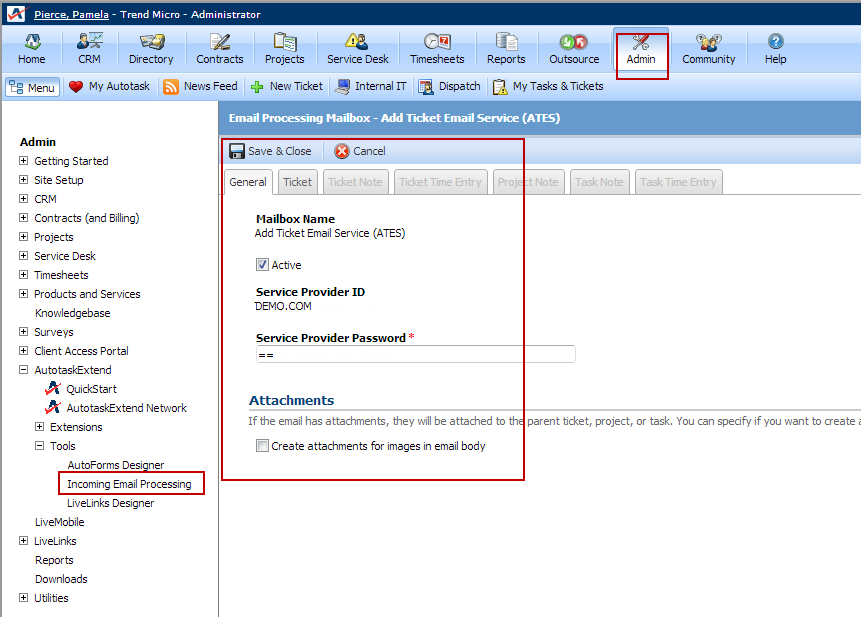Click New Ticket in the shortcut bar
This screenshot has height=617, width=861.
click(x=287, y=86)
